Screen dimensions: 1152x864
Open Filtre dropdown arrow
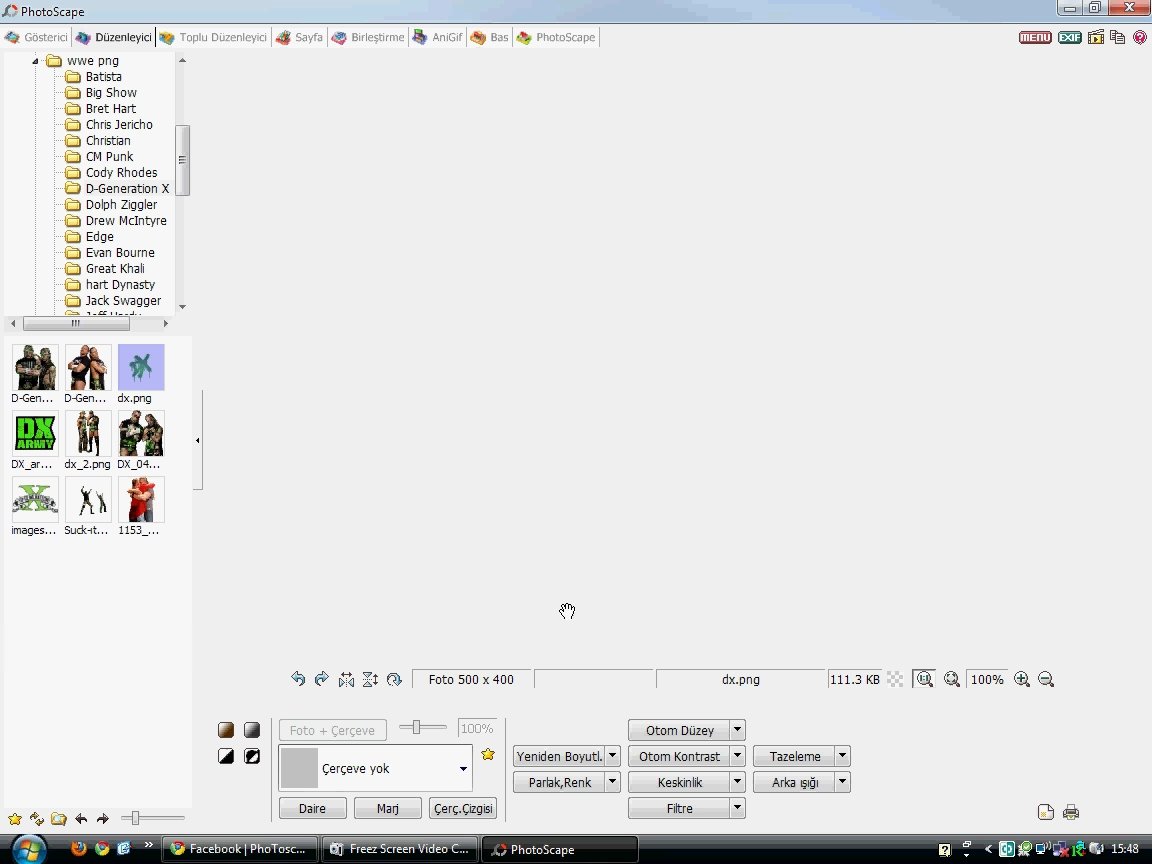click(738, 808)
